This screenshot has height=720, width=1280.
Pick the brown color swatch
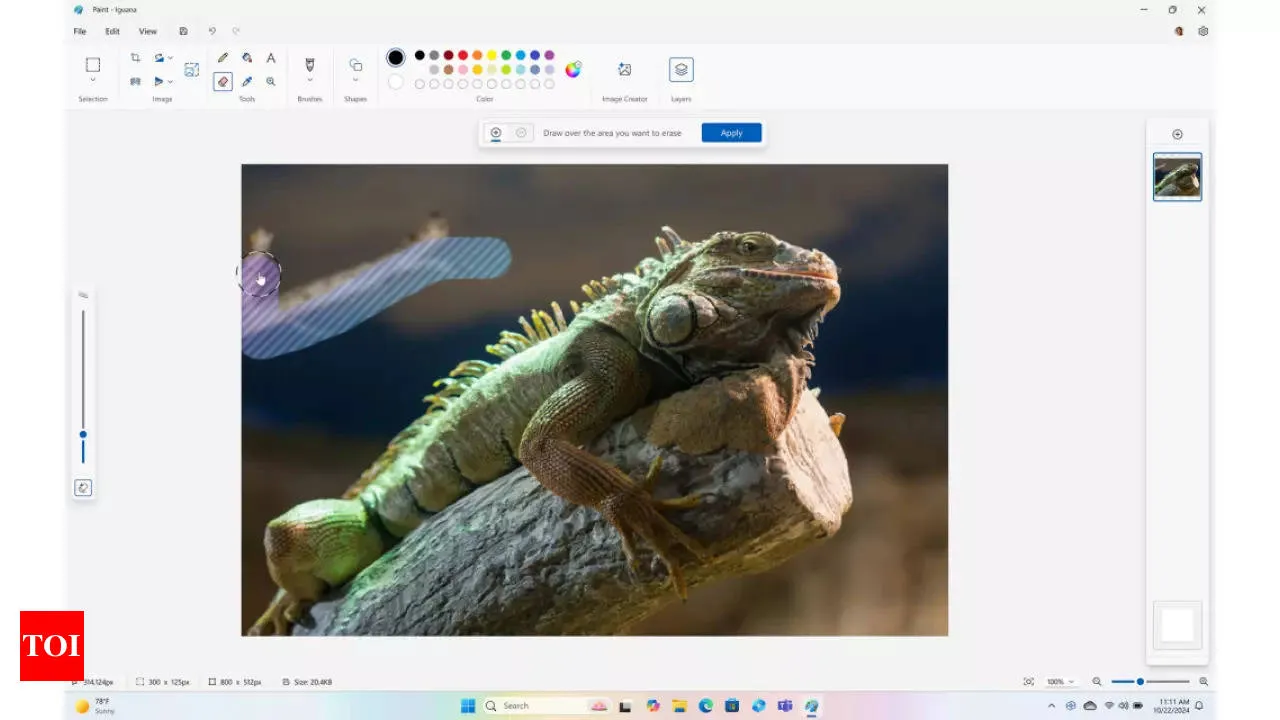point(449,70)
